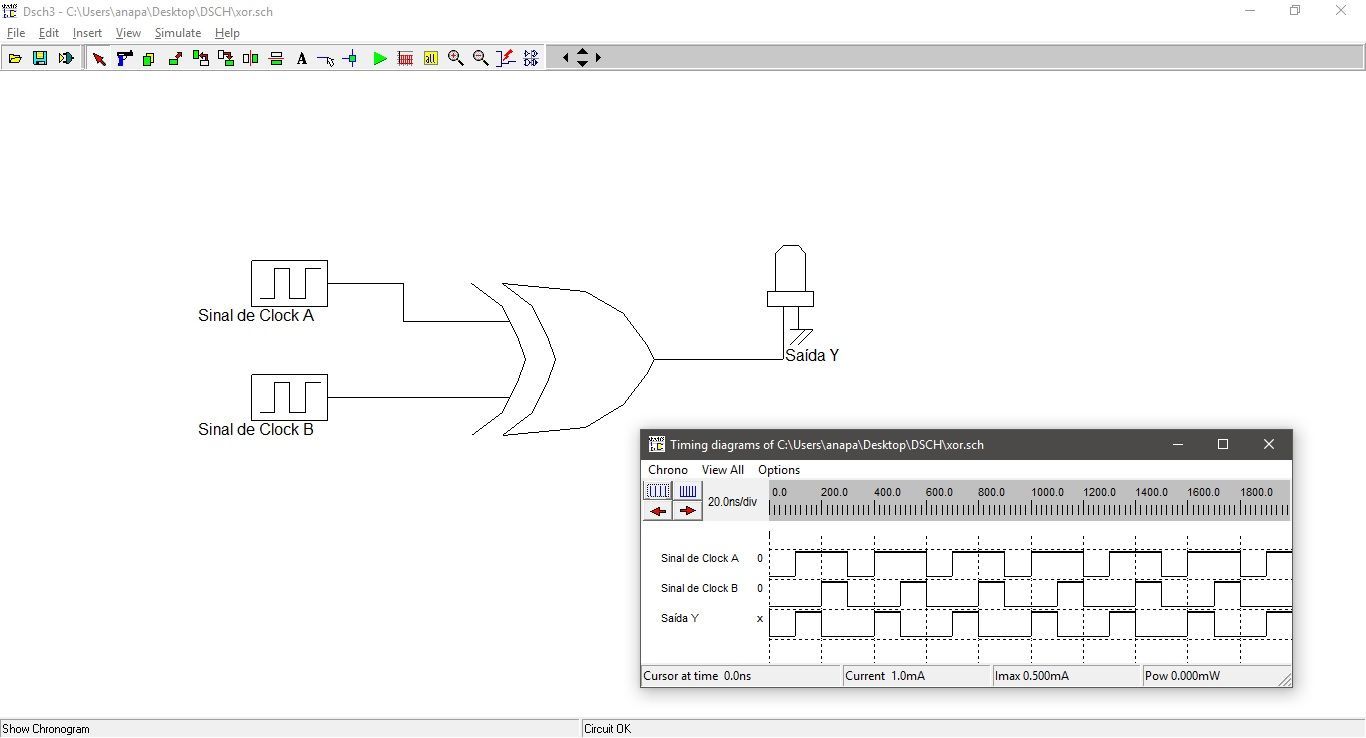Image resolution: width=1366 pixels, height=738 pixels.
Task: Click View All in timing diagrams window
Action: pos(723,470)
